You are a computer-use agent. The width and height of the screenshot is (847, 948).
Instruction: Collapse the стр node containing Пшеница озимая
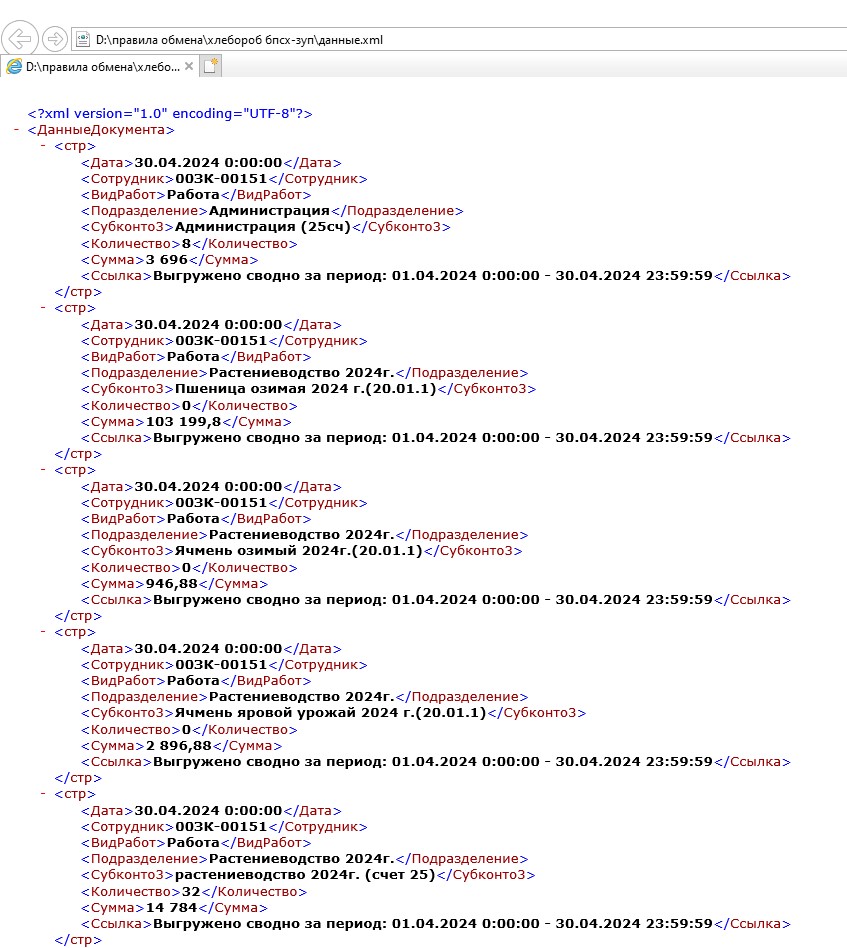[x=43, y=308]
